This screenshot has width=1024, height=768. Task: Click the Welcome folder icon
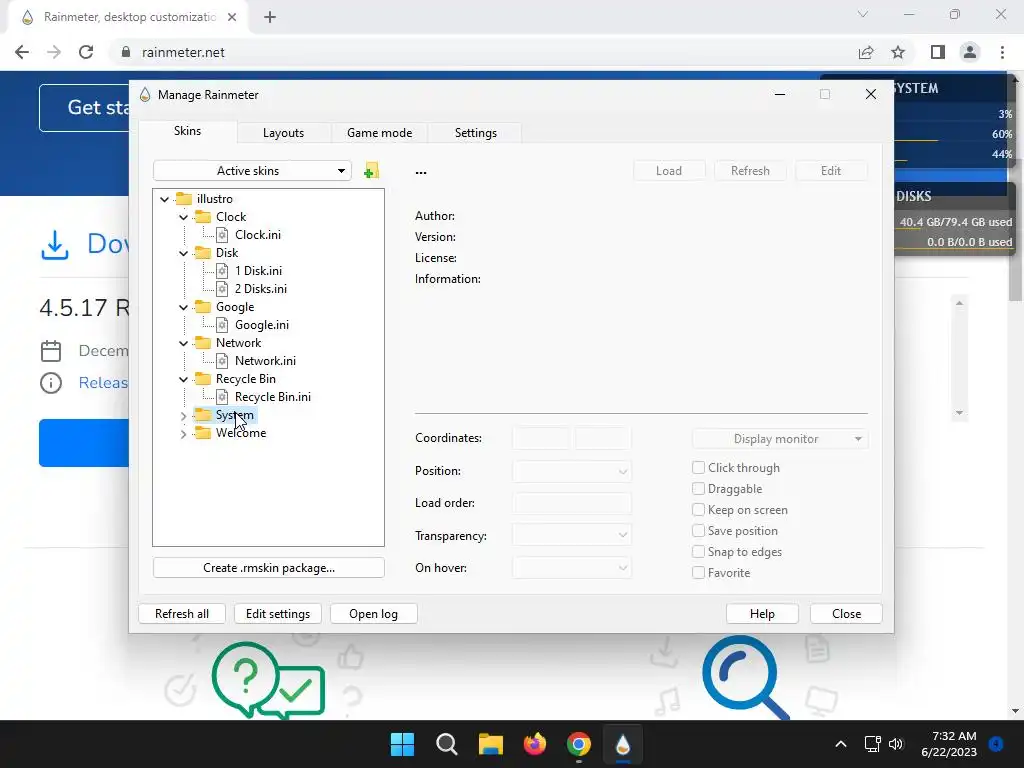click(203, 433)
